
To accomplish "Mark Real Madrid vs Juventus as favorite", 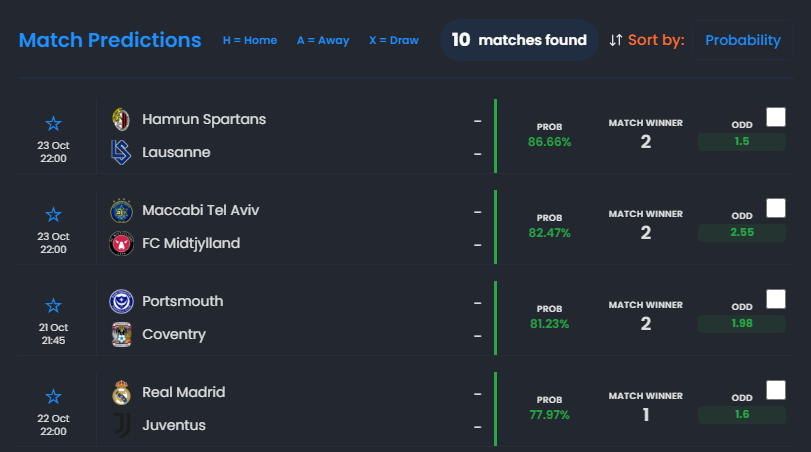I will [54, 396].
